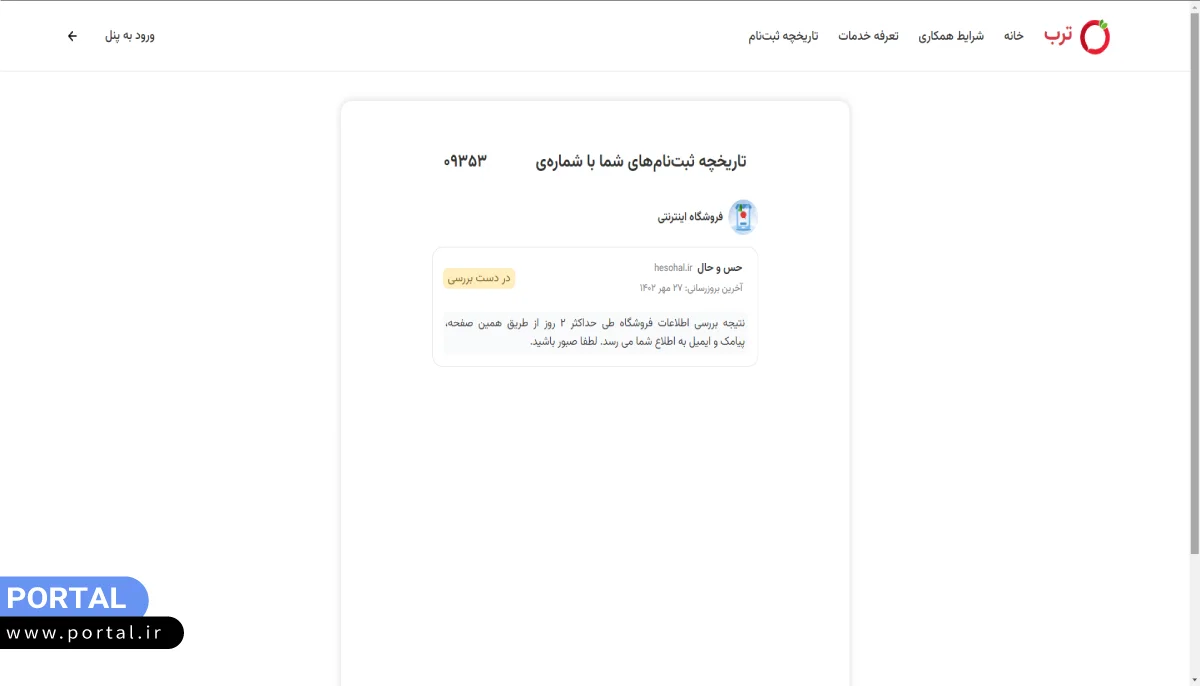Screen dimensions: 1200x686
Task: Click the PORTAL logo watermark
Action: point(65,598)
